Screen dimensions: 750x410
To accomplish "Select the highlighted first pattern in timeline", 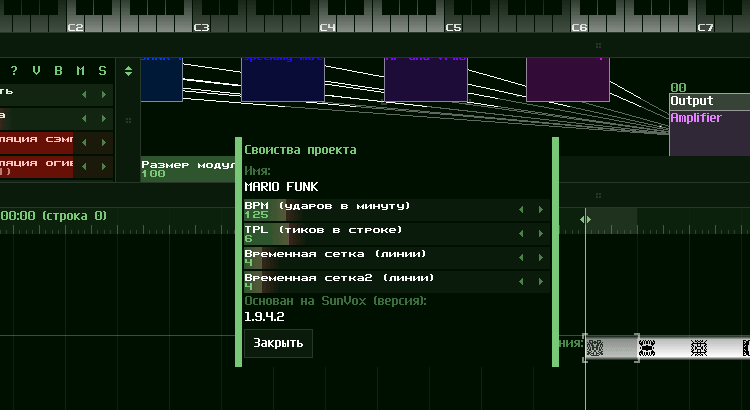I will point(611,348).
